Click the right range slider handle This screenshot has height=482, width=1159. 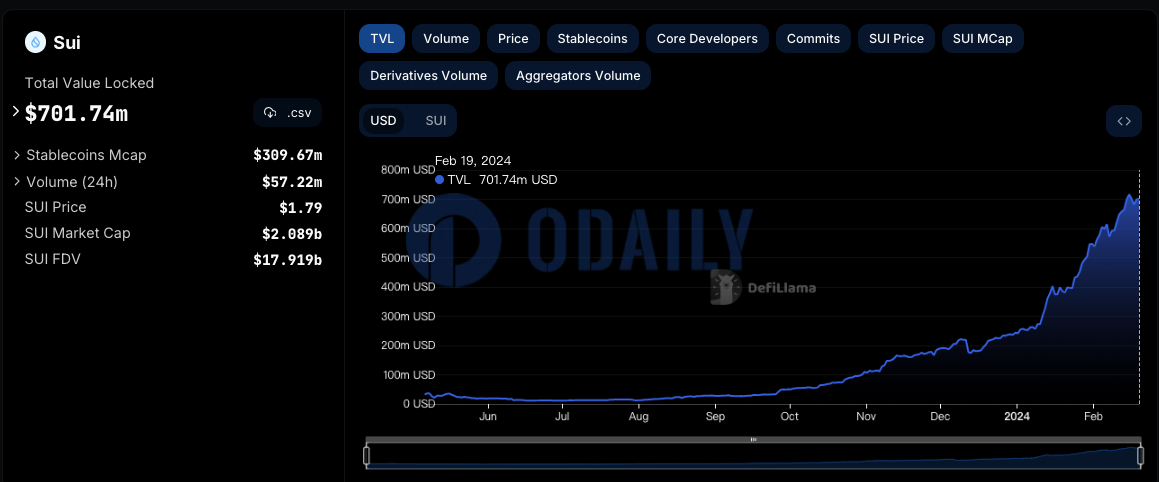pyautogui.click(x=1139, y=456)
